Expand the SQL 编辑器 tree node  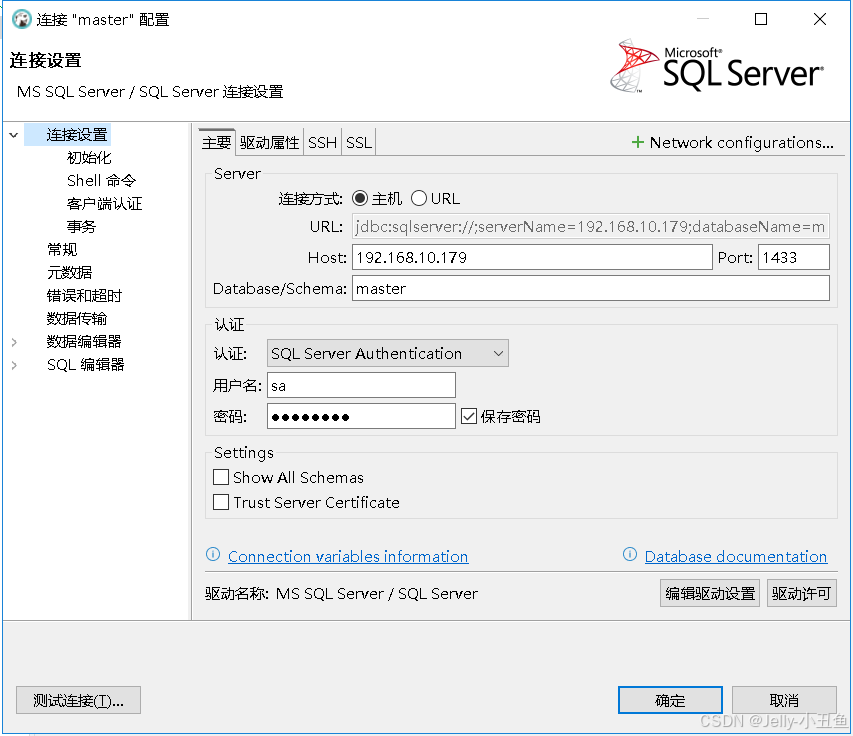click(x=14, y=365)
